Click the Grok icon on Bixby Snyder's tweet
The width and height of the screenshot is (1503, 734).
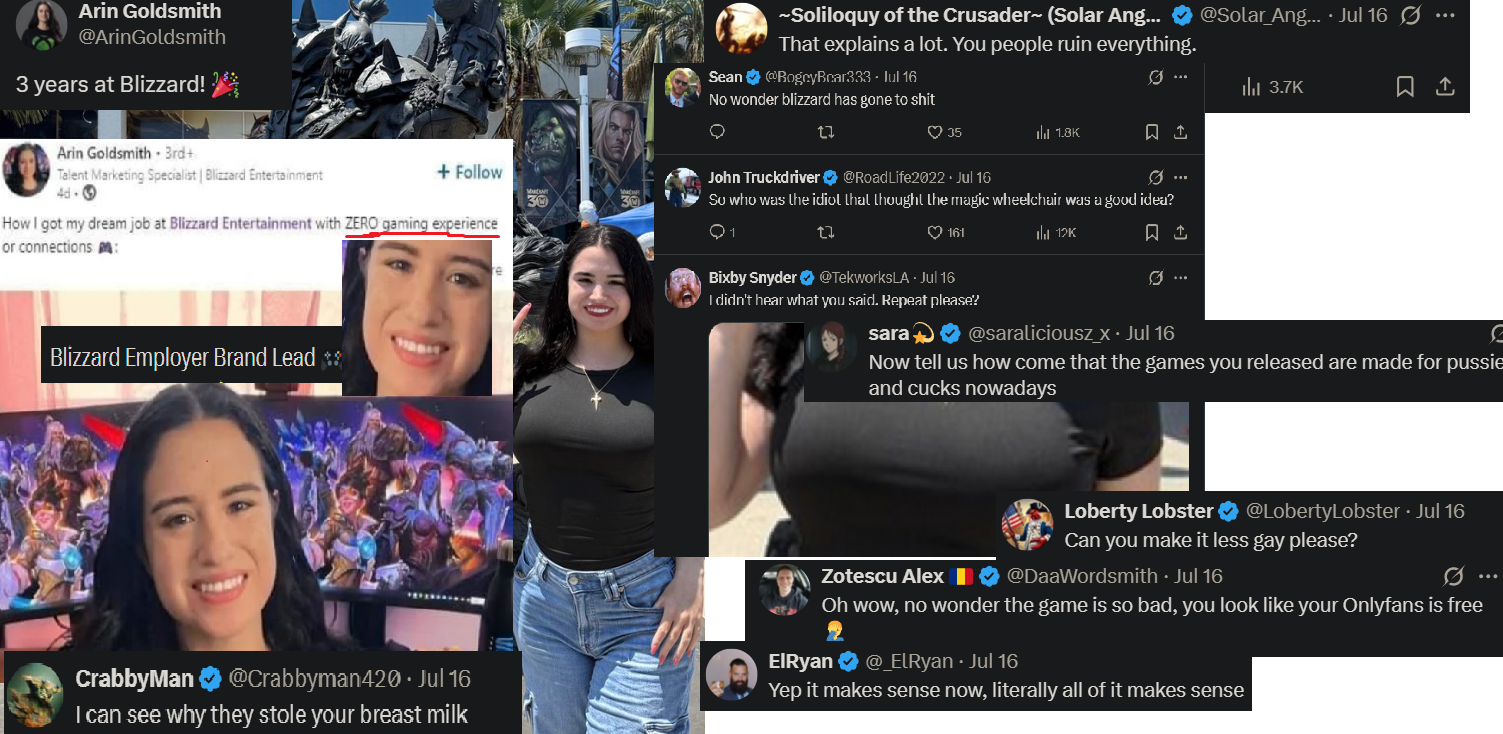pos(1156,277)
